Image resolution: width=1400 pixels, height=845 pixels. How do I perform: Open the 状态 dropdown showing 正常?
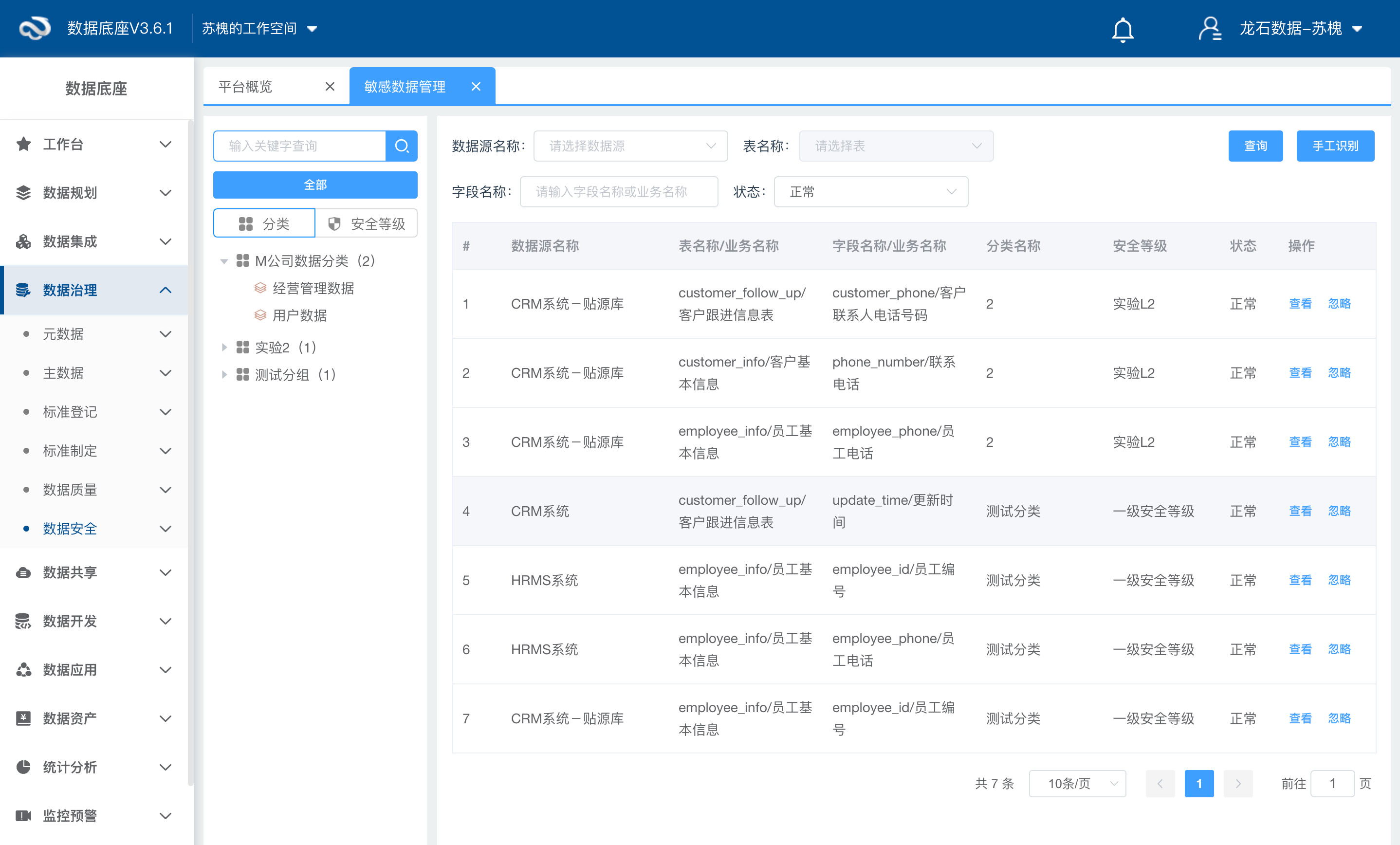tap(871, 191)
